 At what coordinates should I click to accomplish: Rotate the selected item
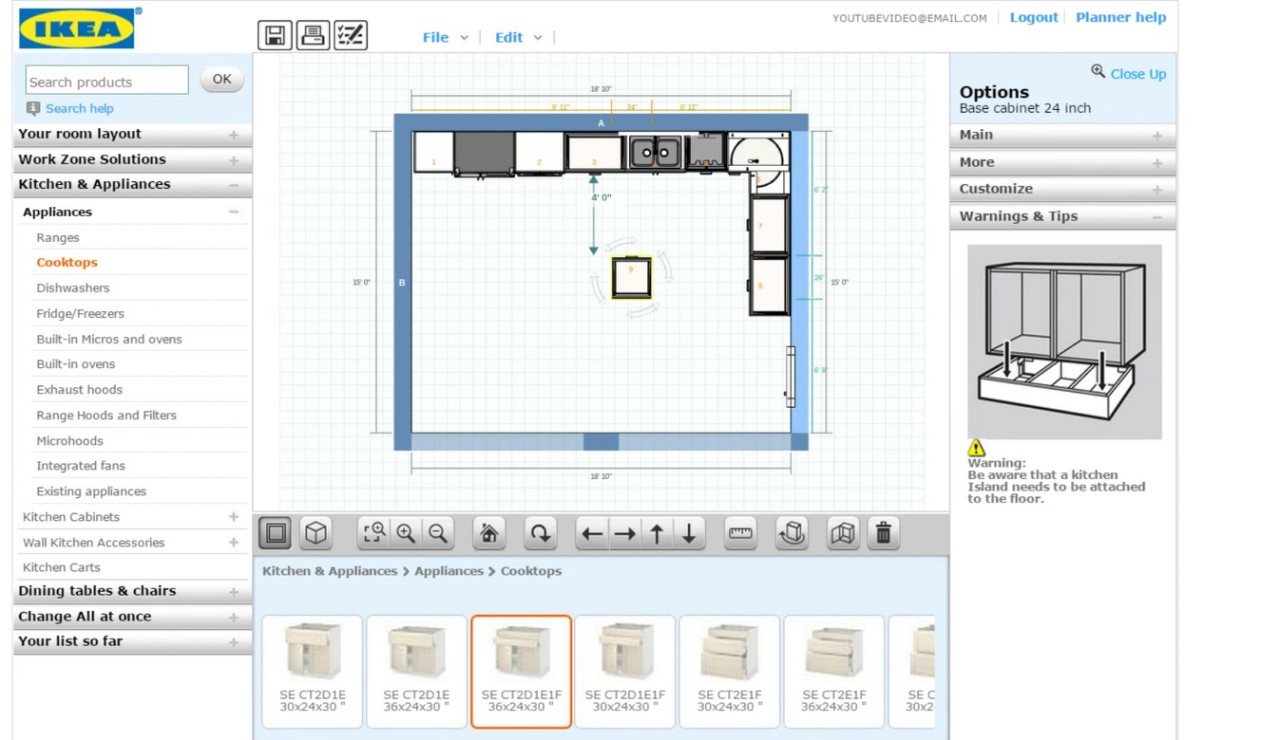click(540, 533)
